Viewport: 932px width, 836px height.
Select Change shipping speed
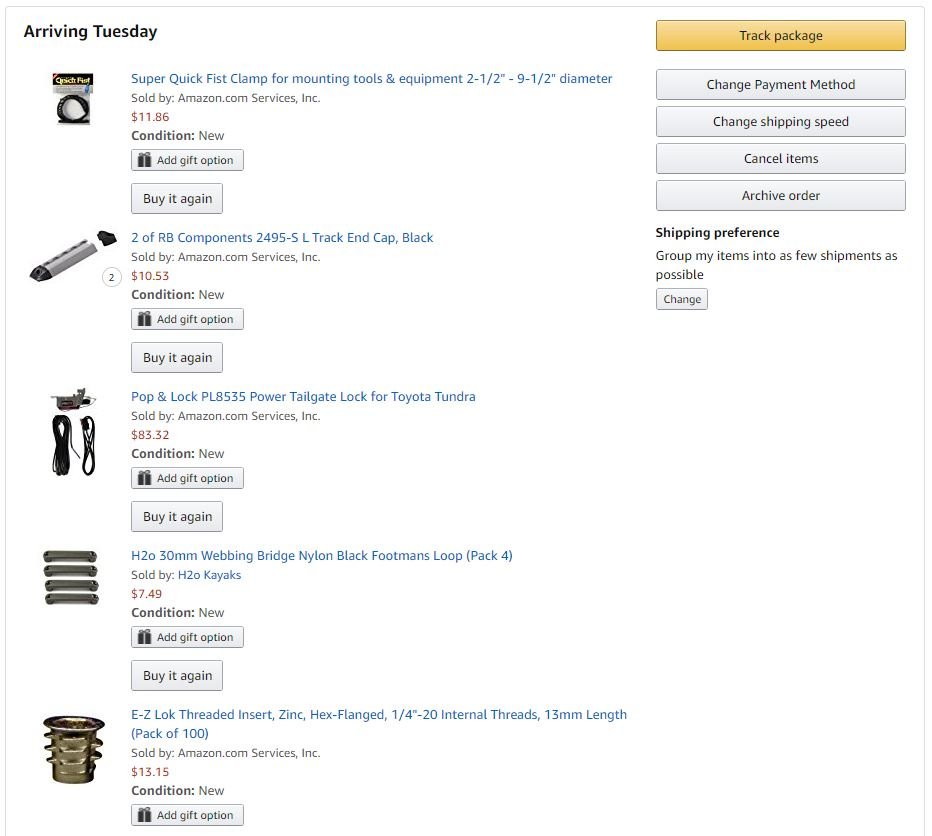click(x=780, y=121)
